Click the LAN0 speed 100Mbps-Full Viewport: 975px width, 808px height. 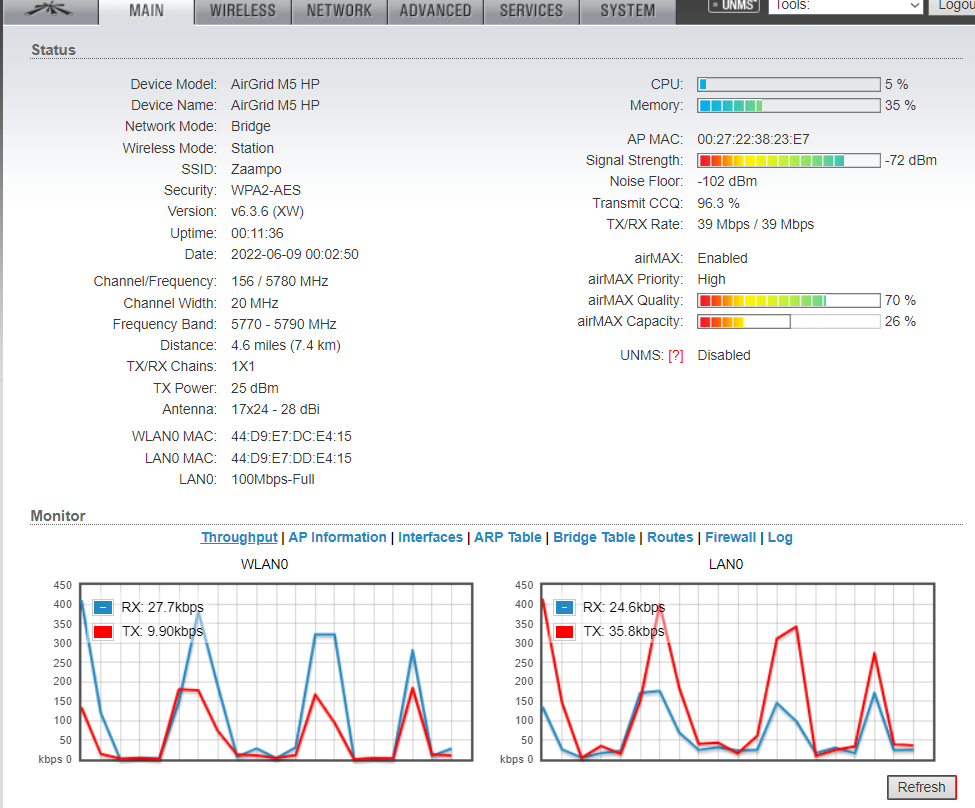pyautogui.click(x=273, y=480)
